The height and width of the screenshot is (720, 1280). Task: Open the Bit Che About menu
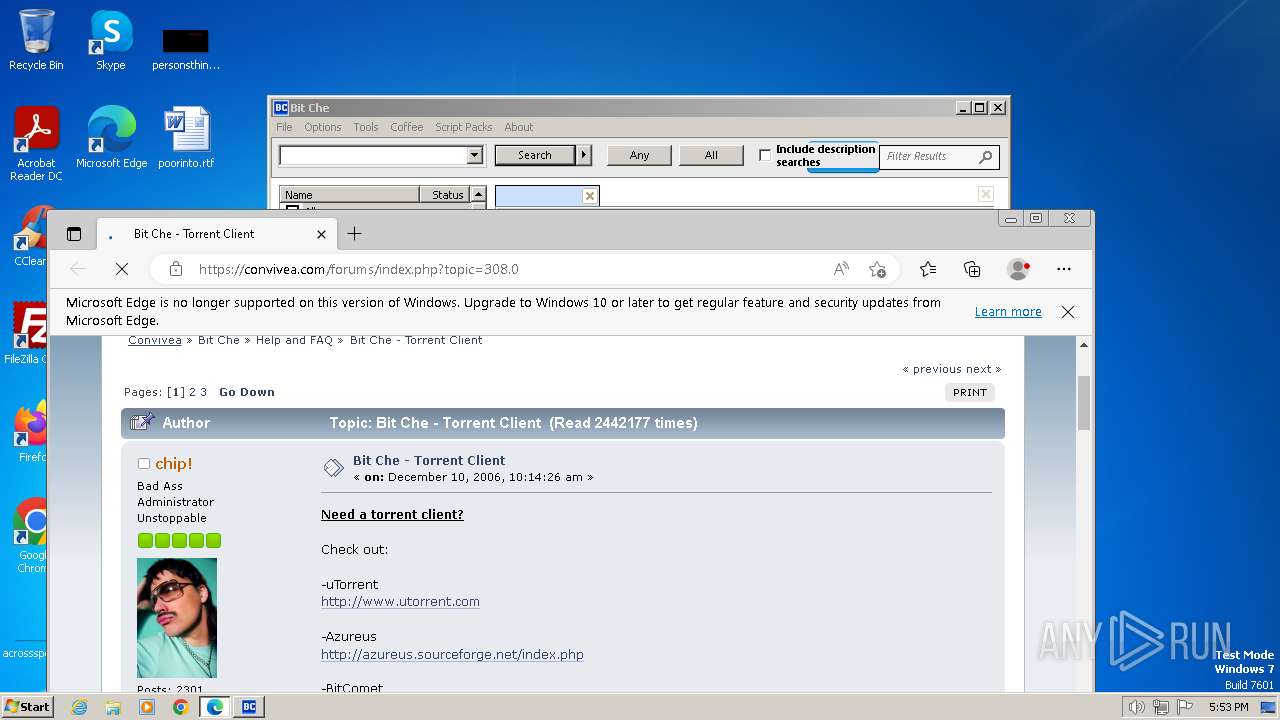click(x=519, y=127)
